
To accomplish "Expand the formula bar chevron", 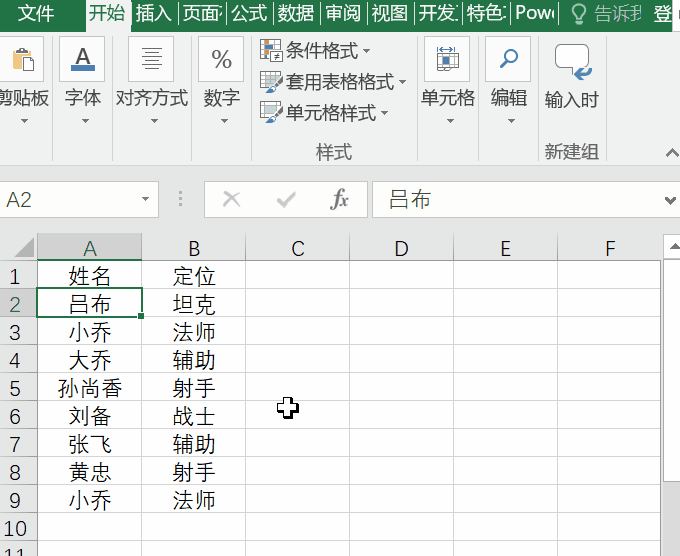I will point(670,200).
